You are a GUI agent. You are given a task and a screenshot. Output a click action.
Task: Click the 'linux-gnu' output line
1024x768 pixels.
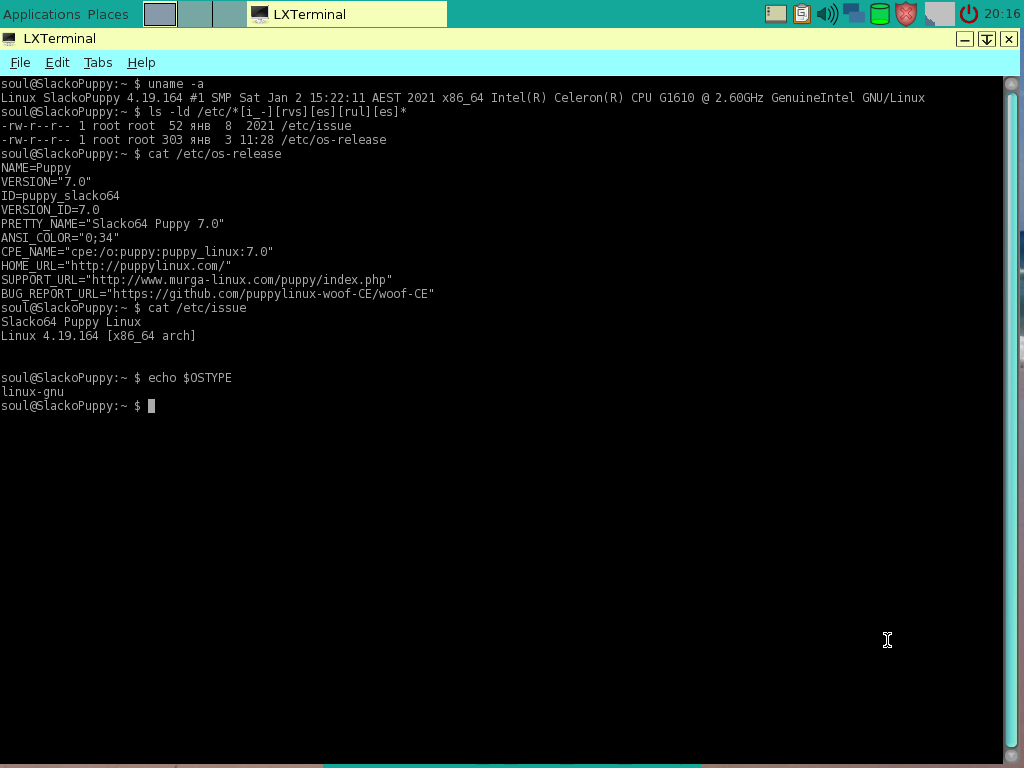33,392
